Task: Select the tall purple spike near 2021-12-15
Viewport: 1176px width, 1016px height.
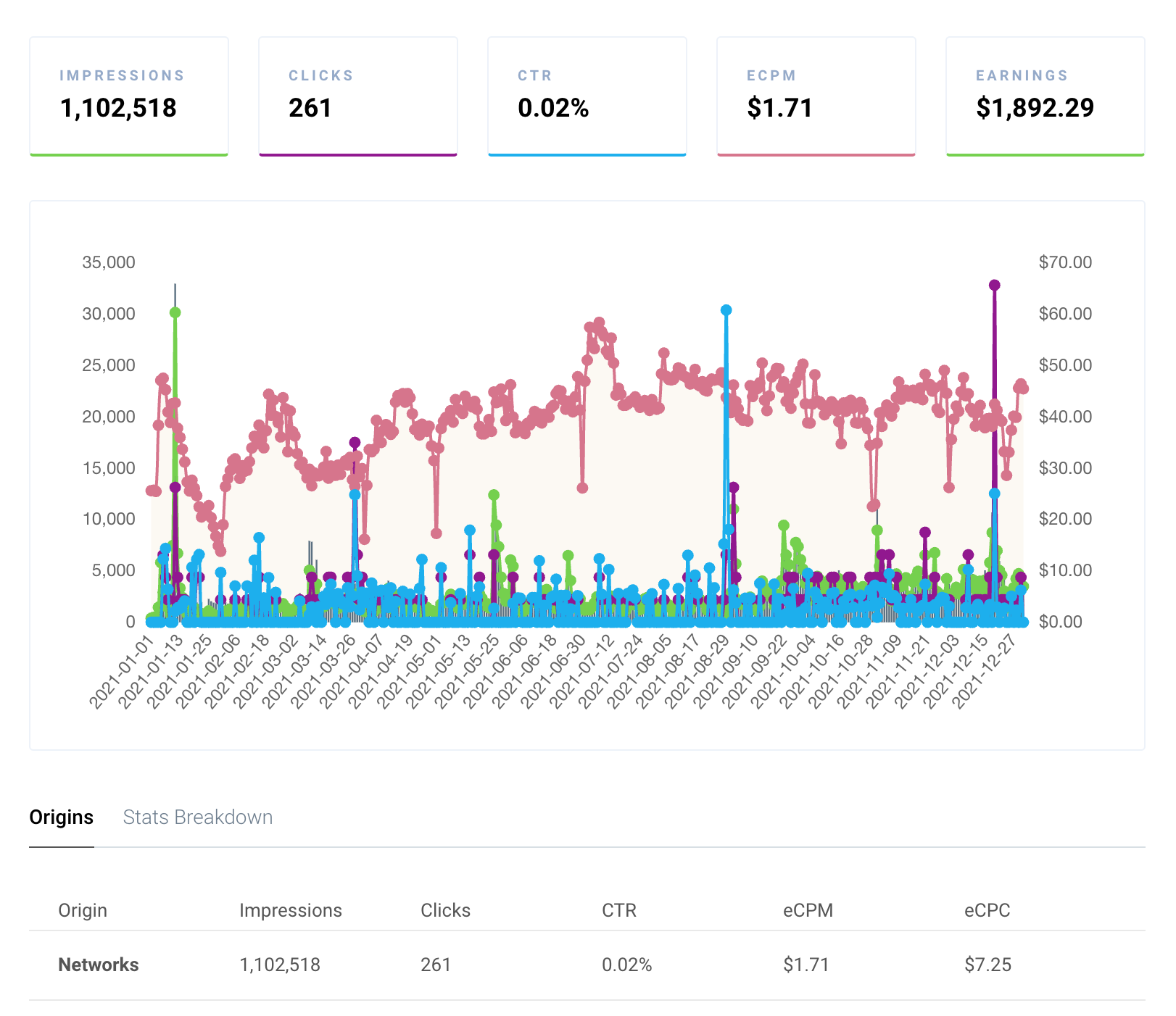Action: (x=994, y=286)
